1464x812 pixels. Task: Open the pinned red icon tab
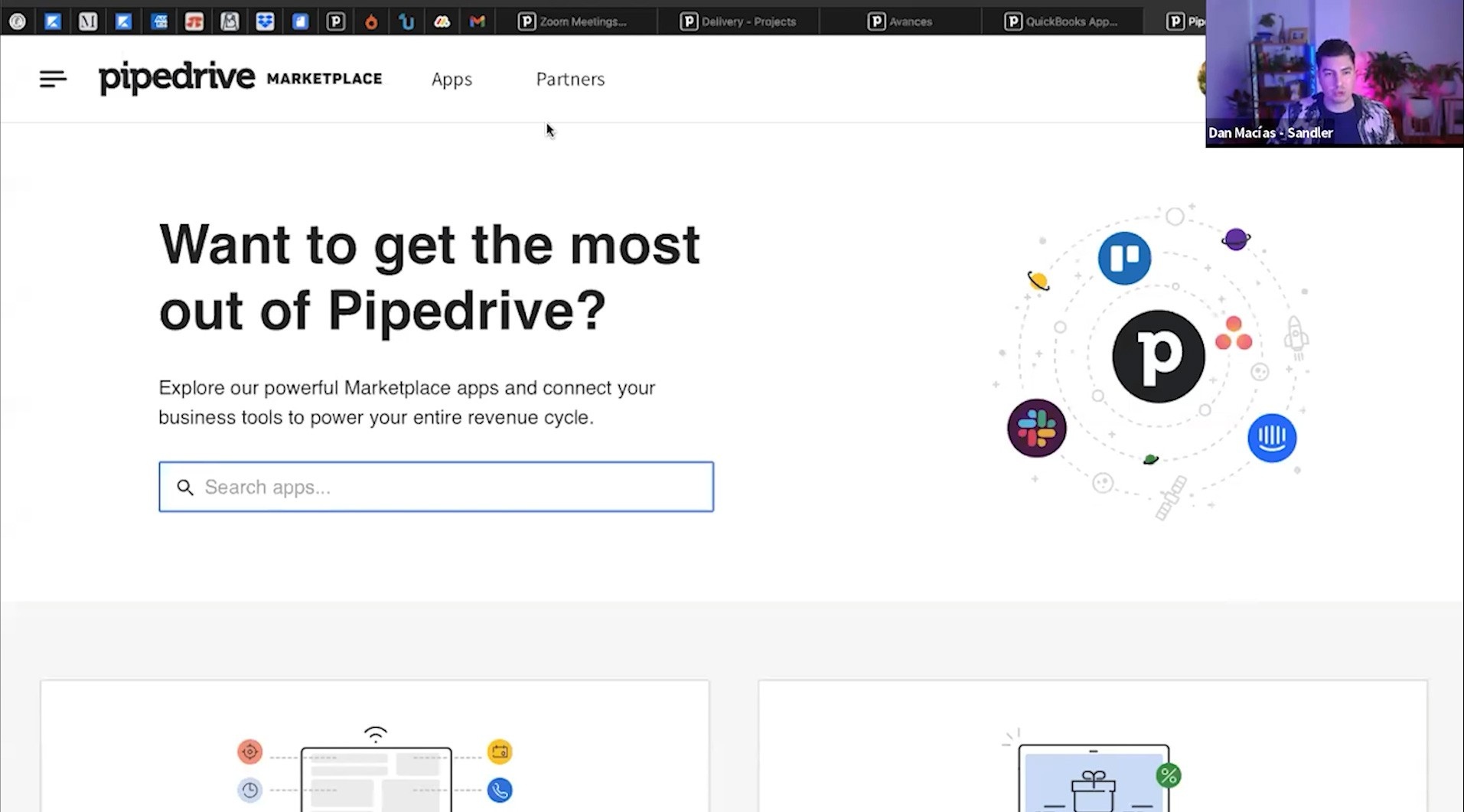[194, 21]
